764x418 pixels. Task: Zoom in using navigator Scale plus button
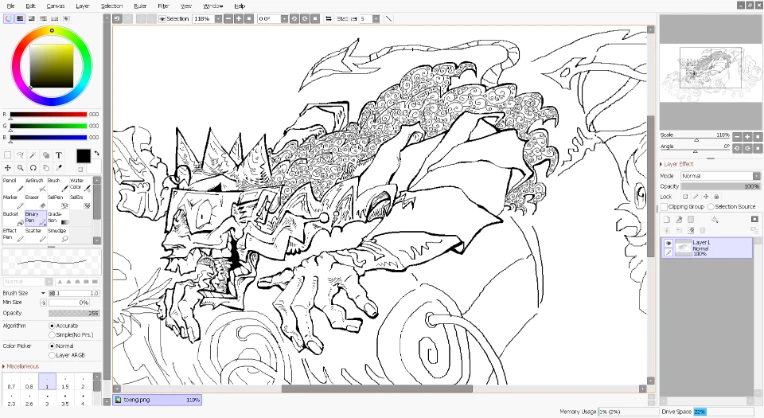coord(747,136)
